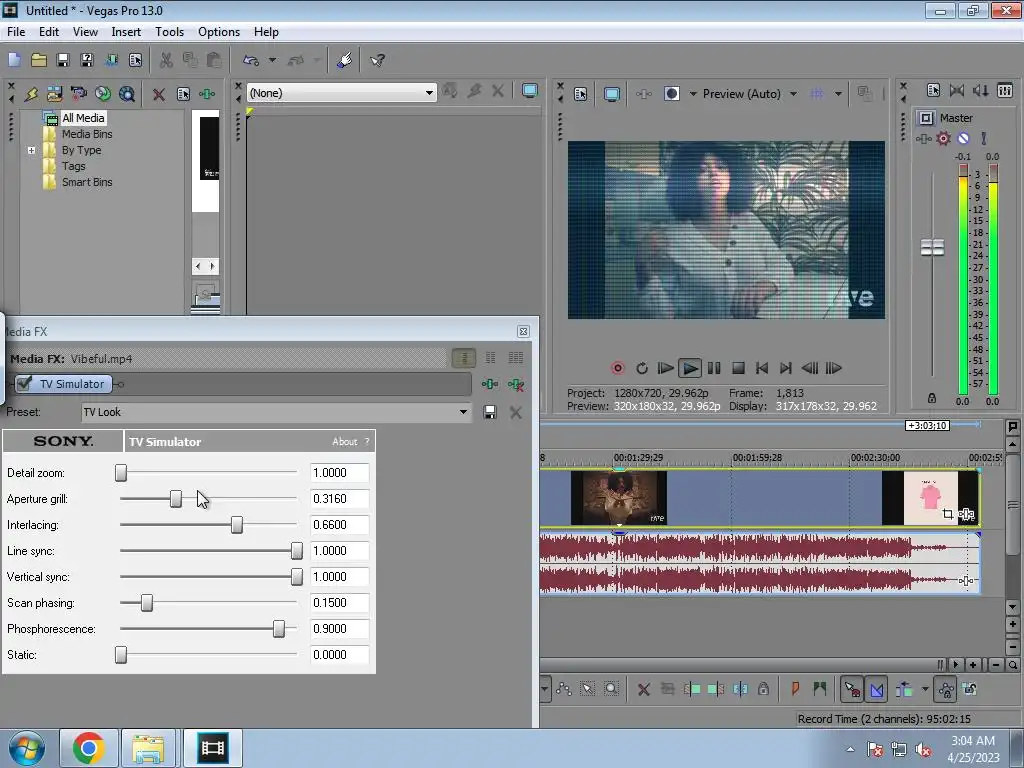
Task: Open the dropdown arrow next to Undo
Action: 272,60
